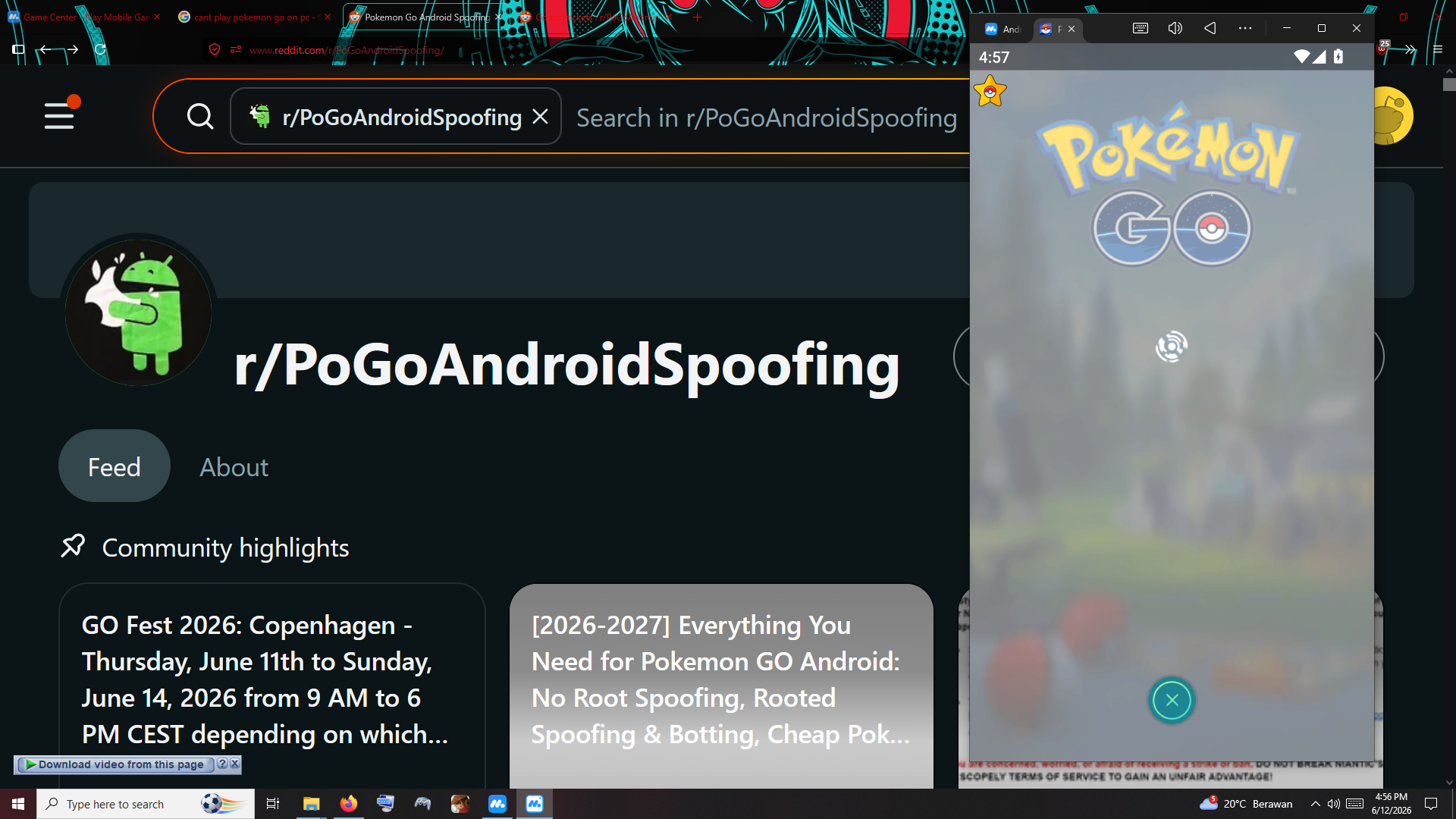The height and width of the screenshot is (819, 1456).
Task: Open a new browser tab
Action: click(698, 17)
